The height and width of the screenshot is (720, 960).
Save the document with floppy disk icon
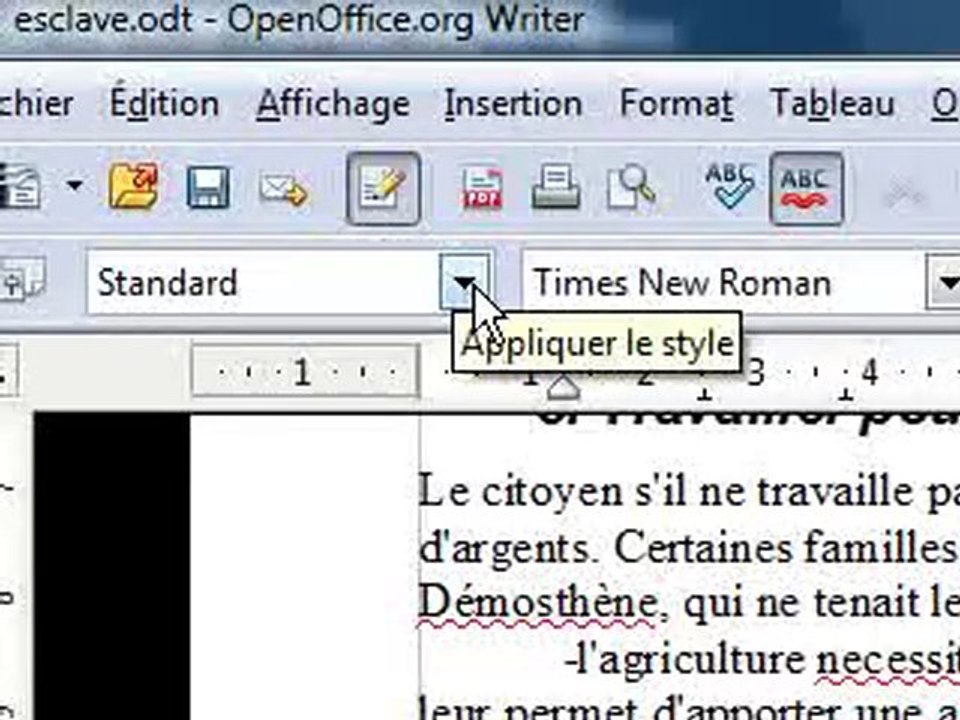pyautogui.click(x=208, y=187)
